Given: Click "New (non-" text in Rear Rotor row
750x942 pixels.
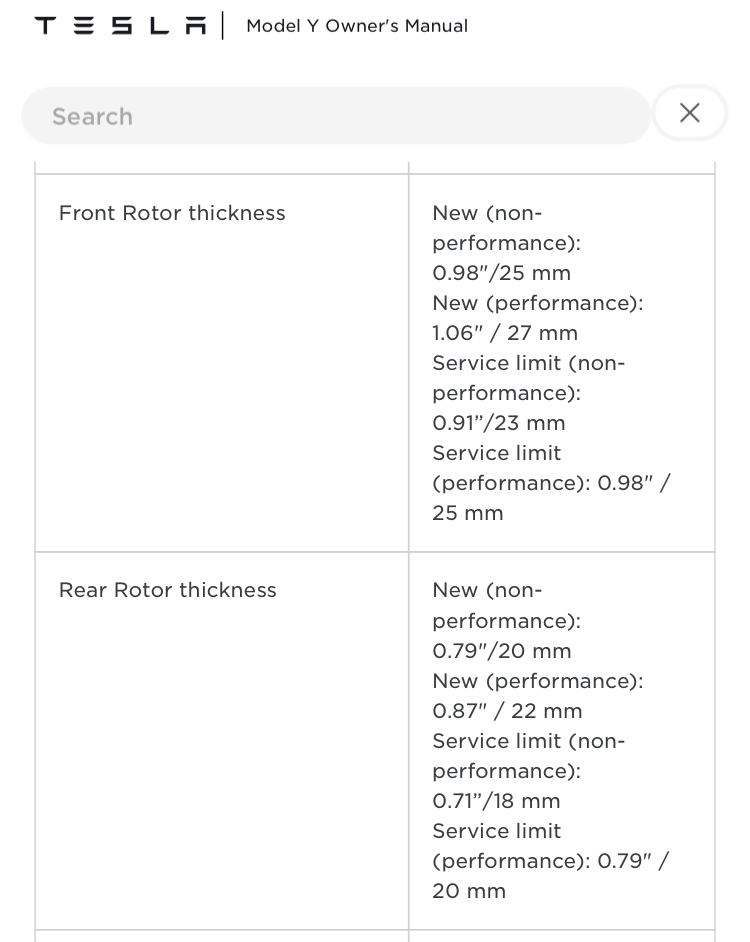Looking at the screenshot, I should [x=487, y=590].
